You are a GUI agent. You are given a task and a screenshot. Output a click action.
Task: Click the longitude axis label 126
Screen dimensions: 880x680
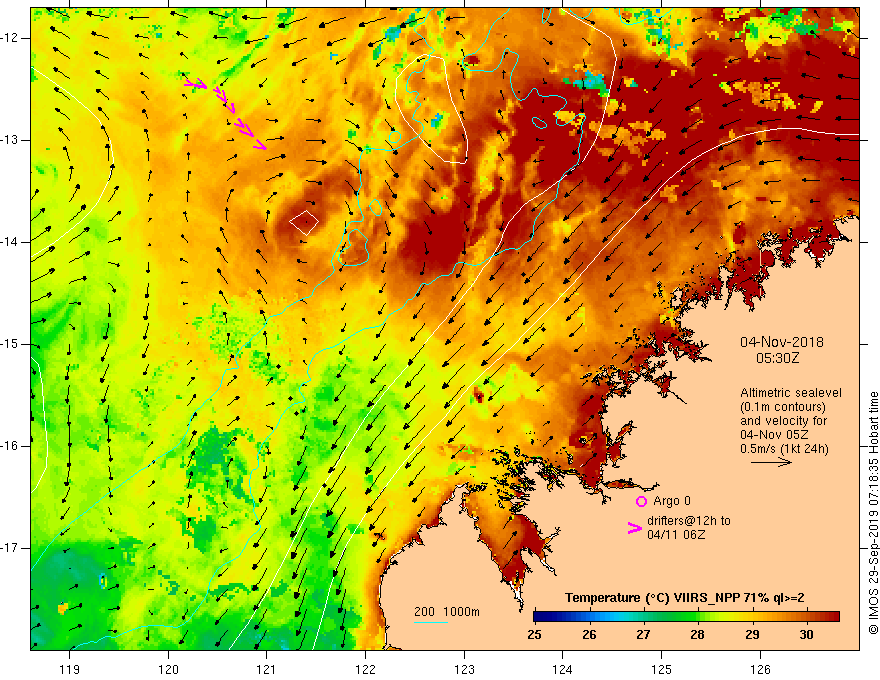click(760, 669)
